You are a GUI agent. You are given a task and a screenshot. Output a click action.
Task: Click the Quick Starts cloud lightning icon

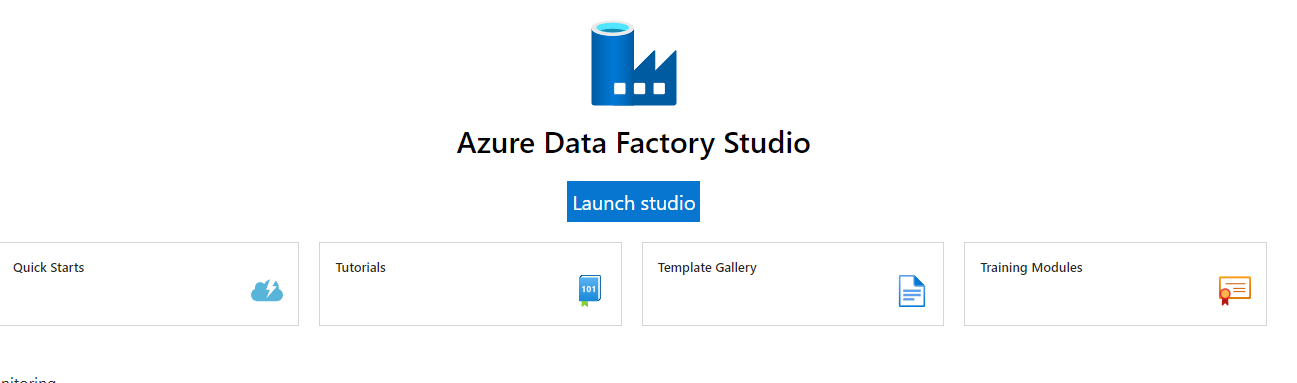[267, 291]
